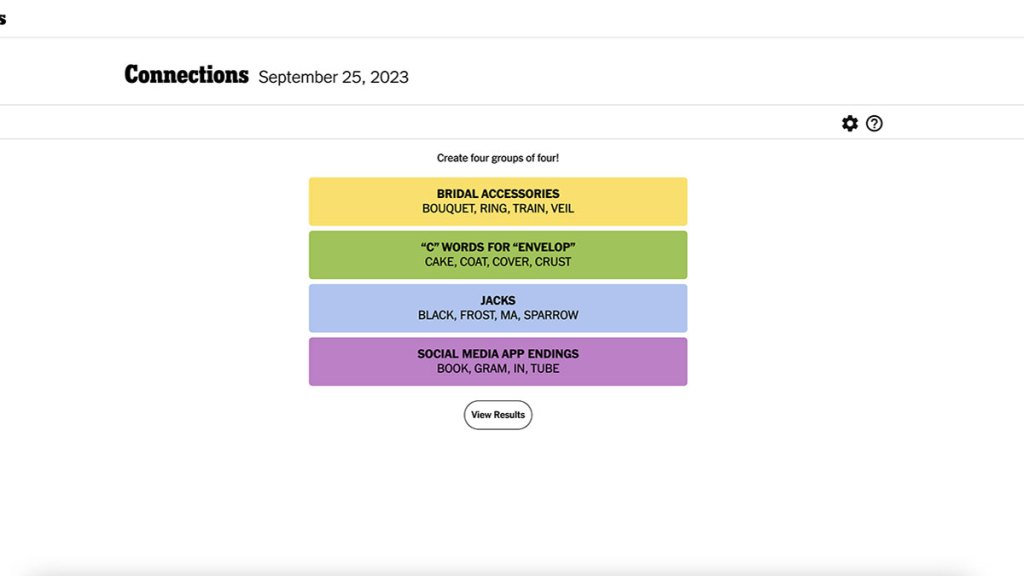1024x576 pixels.
Task: Click the word CAKE in the green group
Action: pos(439,262)
